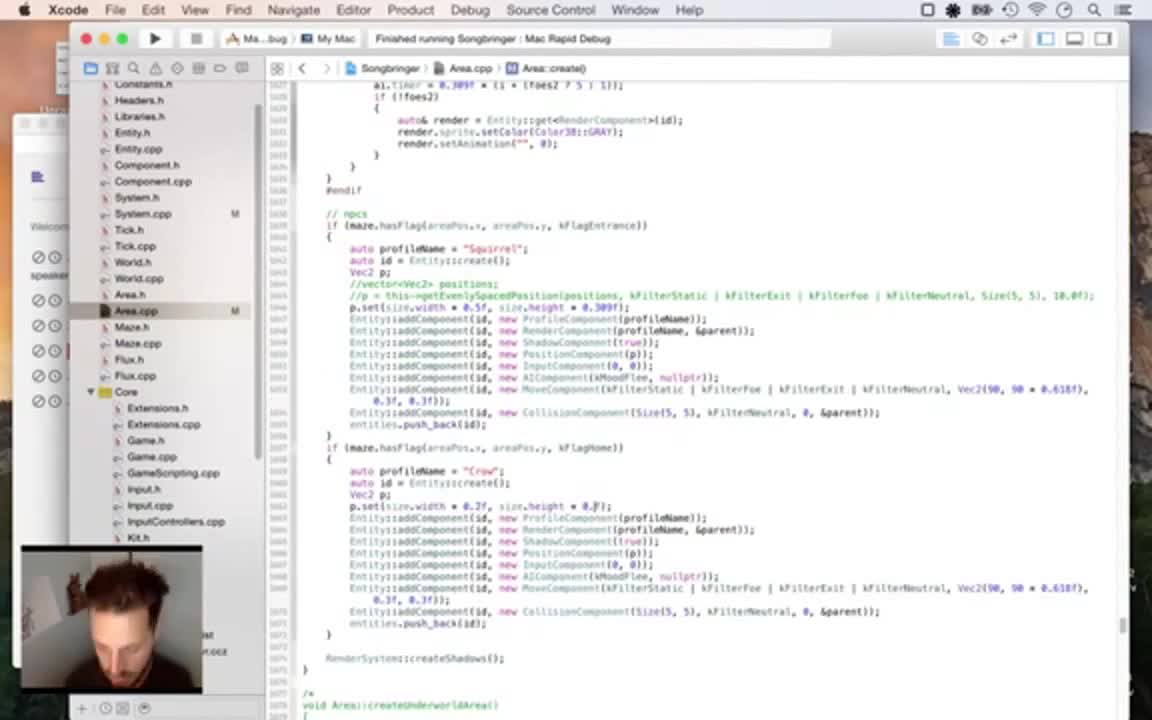
Task: Open the Area::create() jump bar dropdown
Action: coord(548,68)
